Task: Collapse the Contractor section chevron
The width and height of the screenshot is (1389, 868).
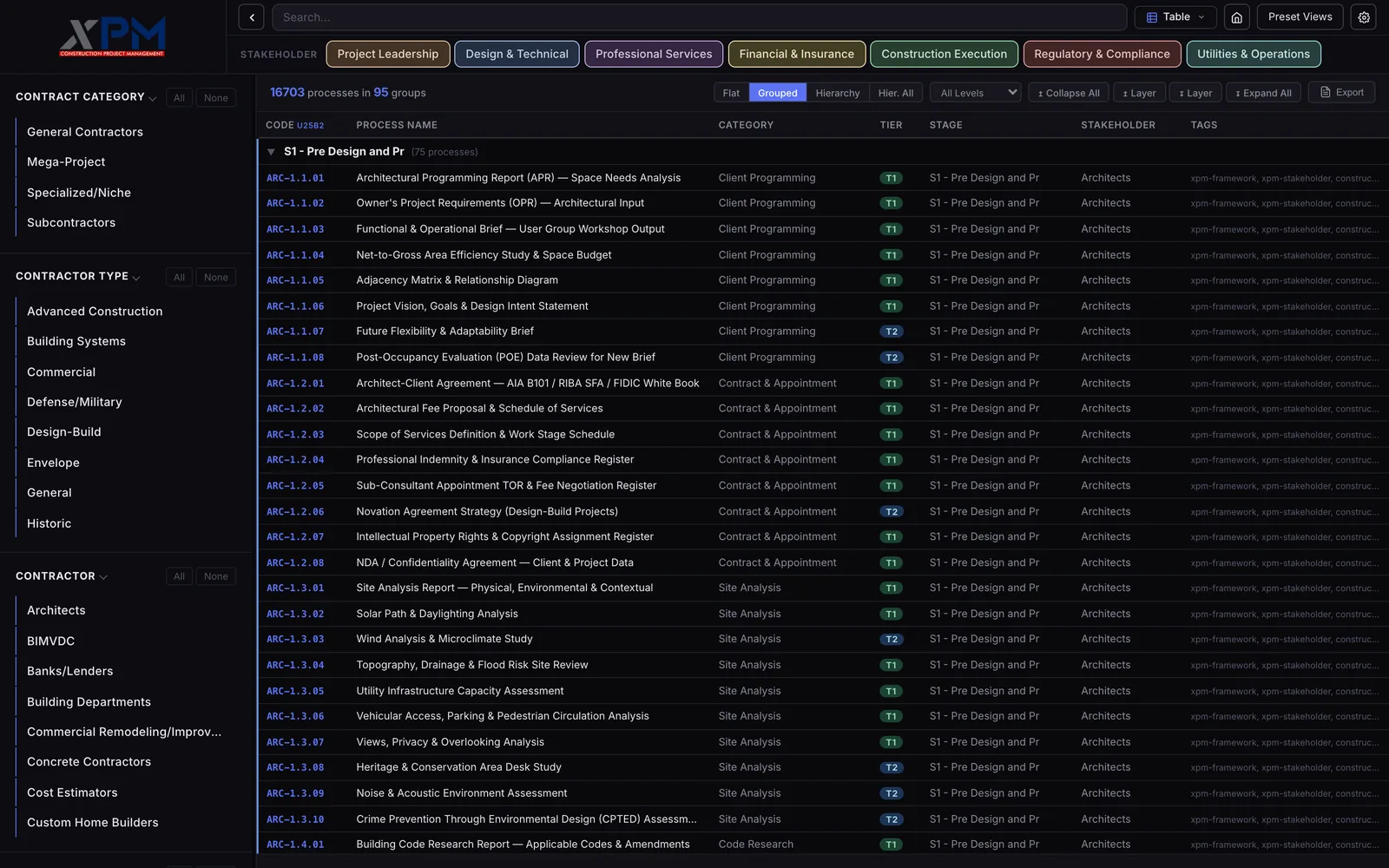Action: 103,577
